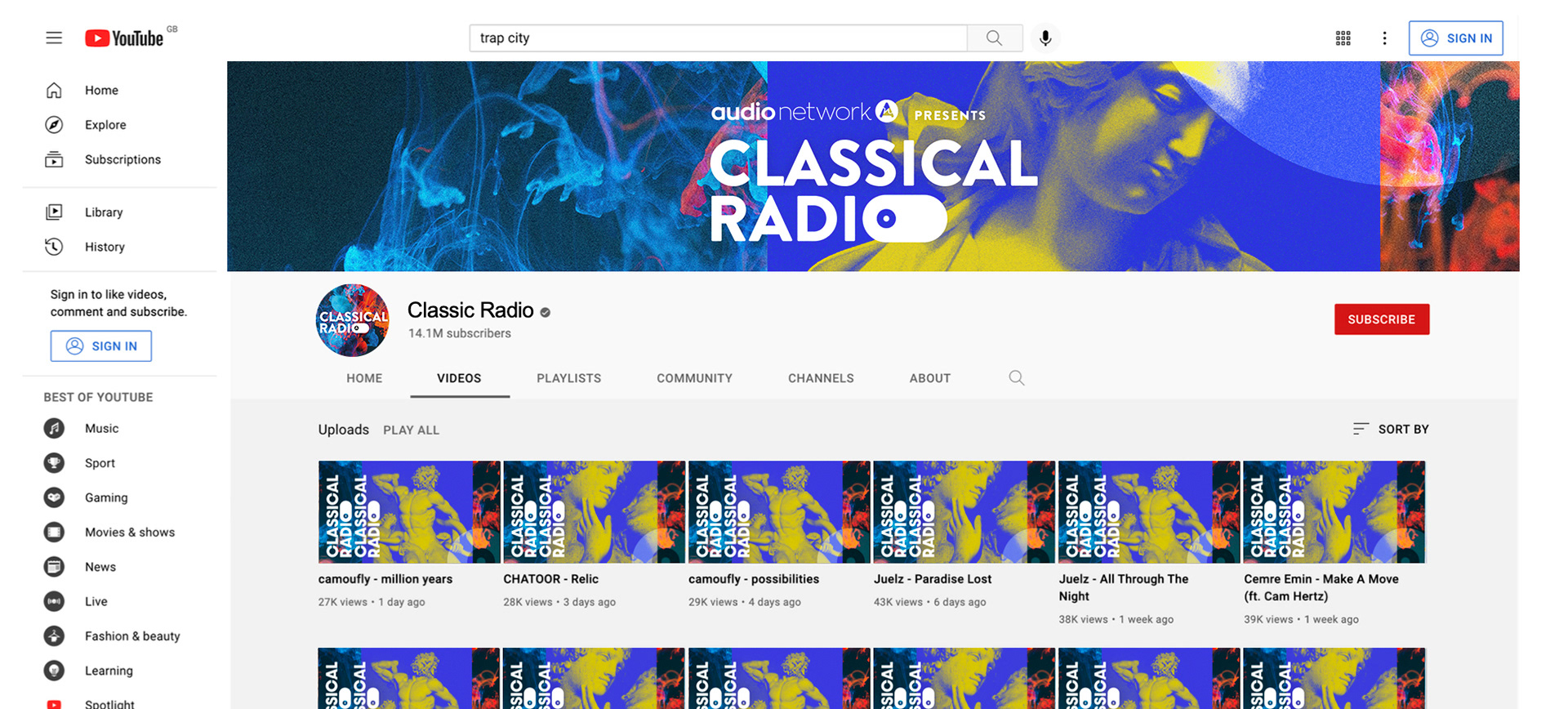Image resolution: width=1568 pixels, height=709 pixels.
Task: Click the red Subscribe button
Action: (1382, 319)
